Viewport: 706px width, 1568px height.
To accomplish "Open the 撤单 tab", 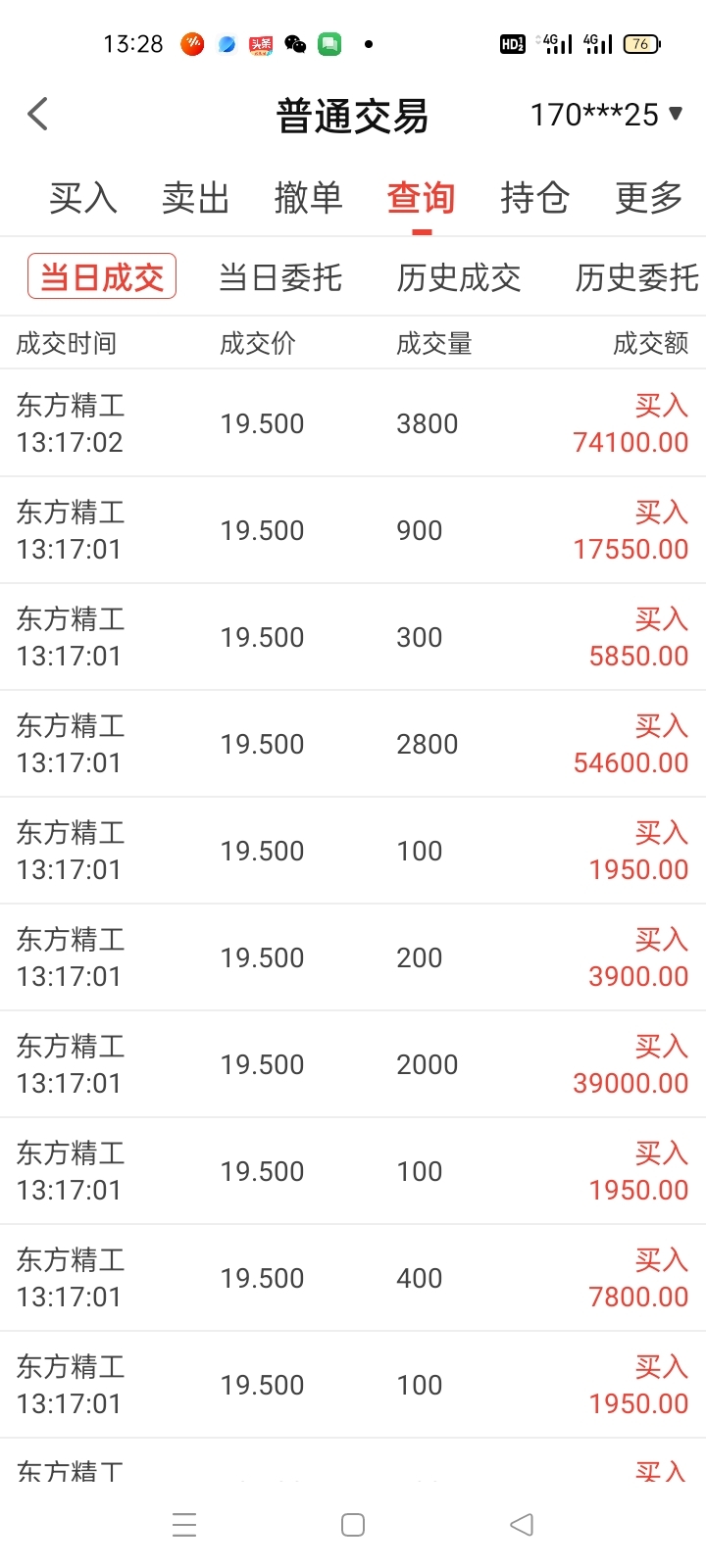I will [x=308, y=198].
